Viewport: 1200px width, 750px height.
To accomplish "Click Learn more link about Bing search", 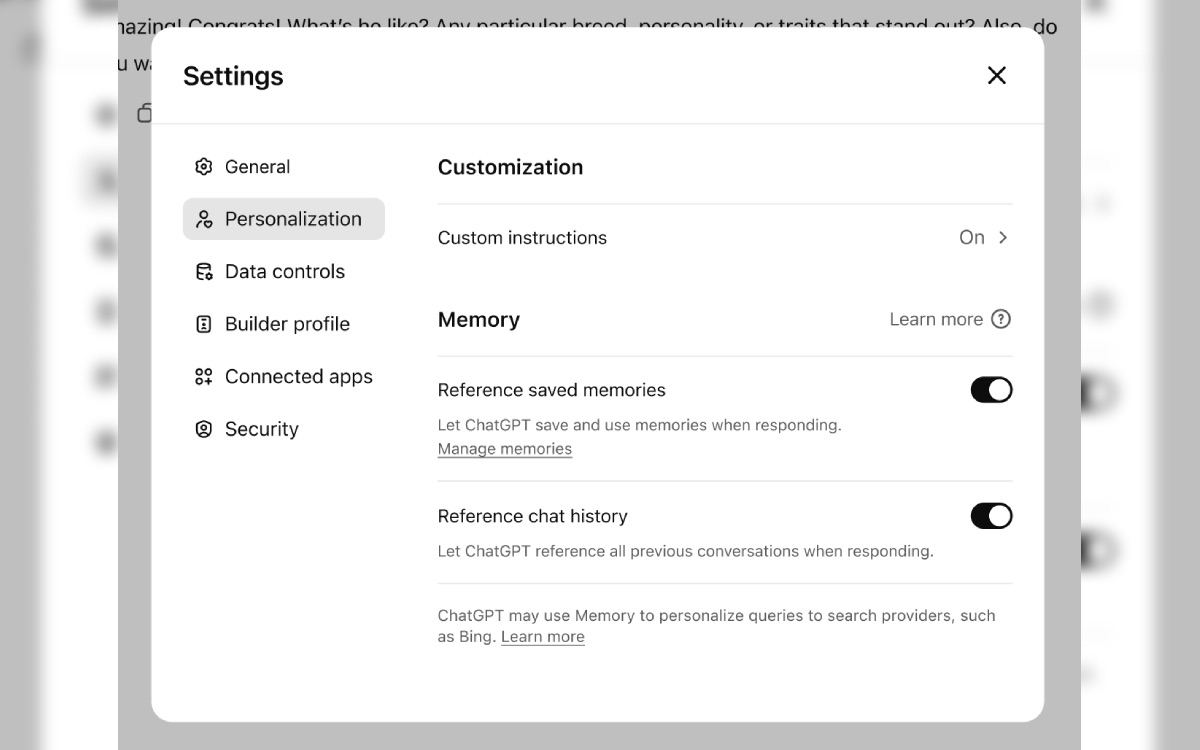I will [543, 637].
